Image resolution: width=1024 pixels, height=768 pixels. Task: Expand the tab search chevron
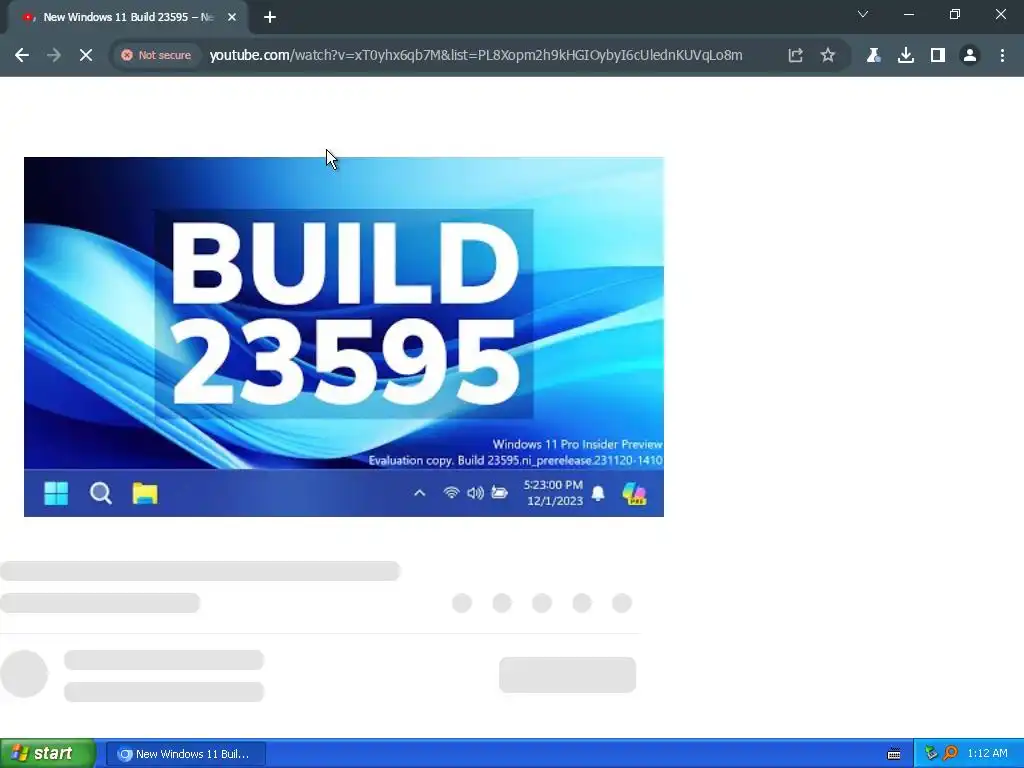tap(863, 14)
